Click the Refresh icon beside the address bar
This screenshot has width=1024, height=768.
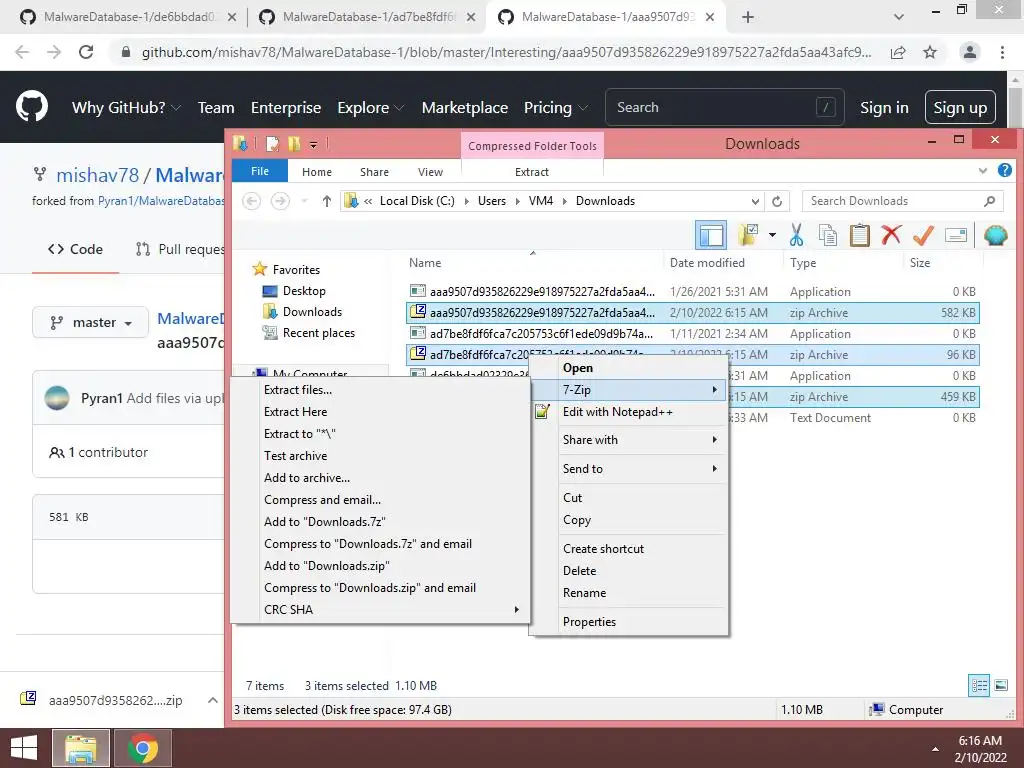(x=776, y=201)
